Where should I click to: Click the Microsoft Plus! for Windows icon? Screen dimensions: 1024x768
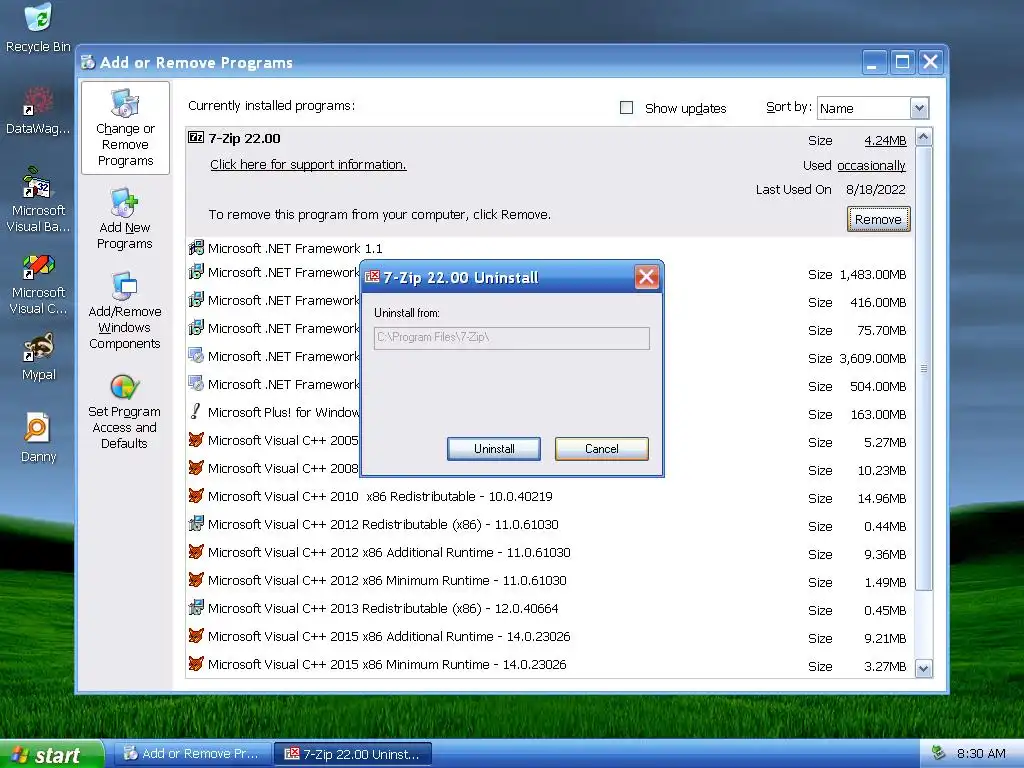tap(195, 411)
